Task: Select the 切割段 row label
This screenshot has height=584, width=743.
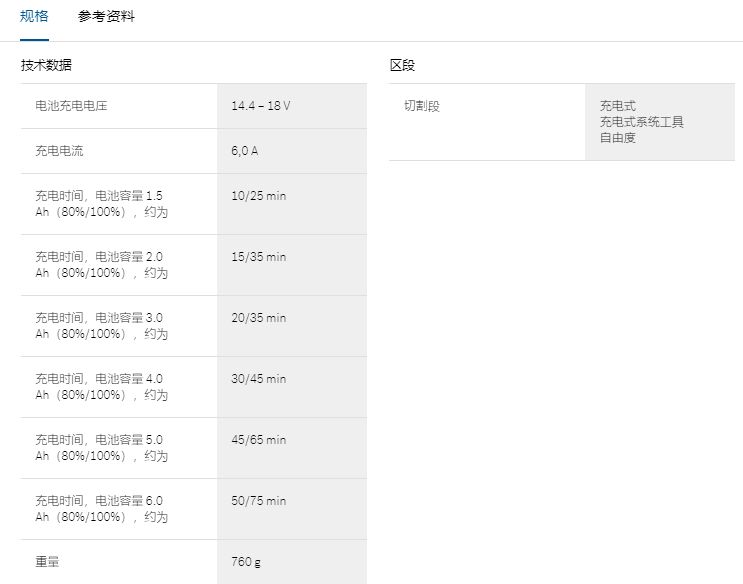Action: pyautogui.click(x=422, y=106)
